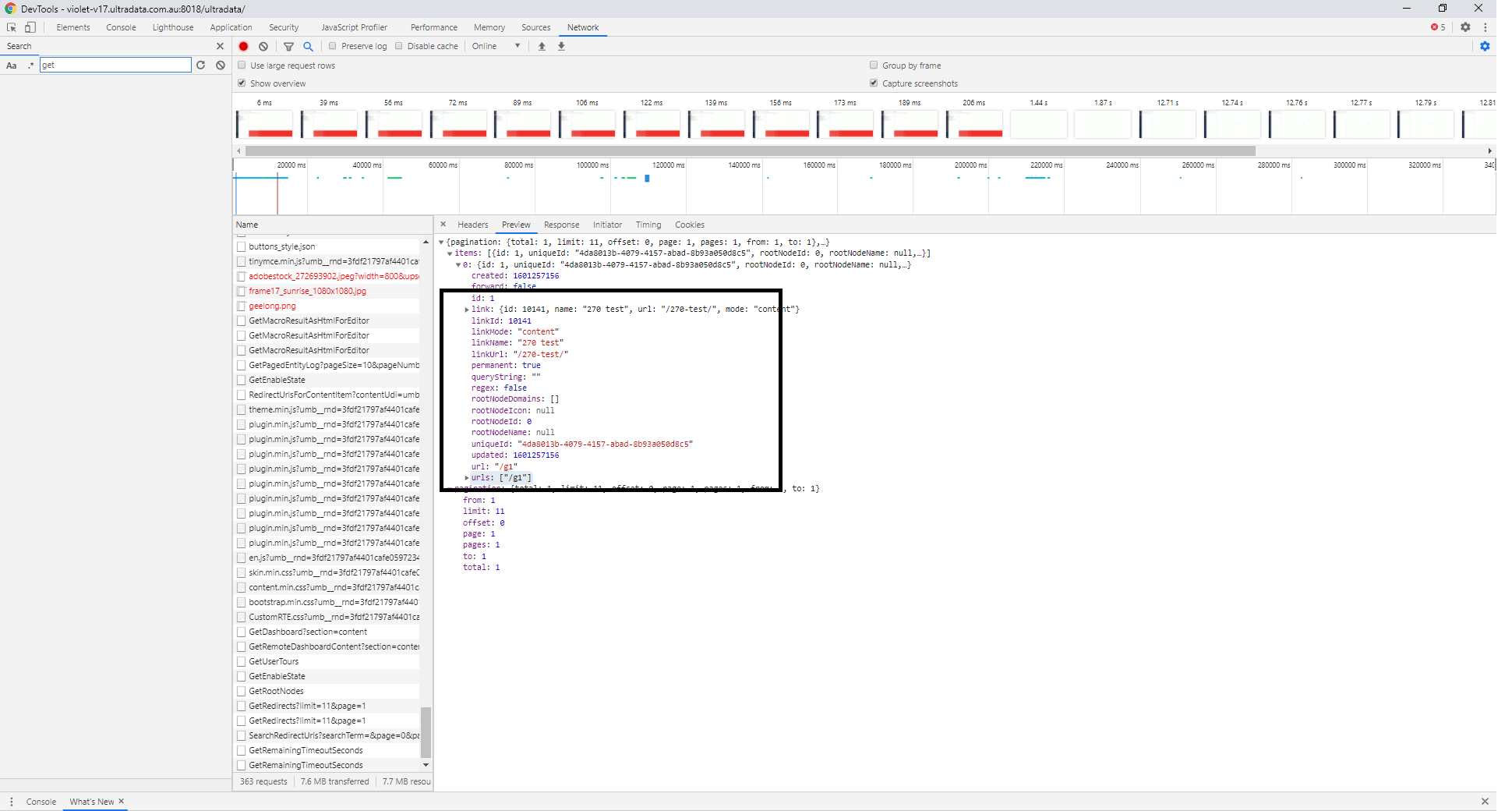Check Use large request rows
The height and width of the screenshot is (811, 1512).
[242, 66]
